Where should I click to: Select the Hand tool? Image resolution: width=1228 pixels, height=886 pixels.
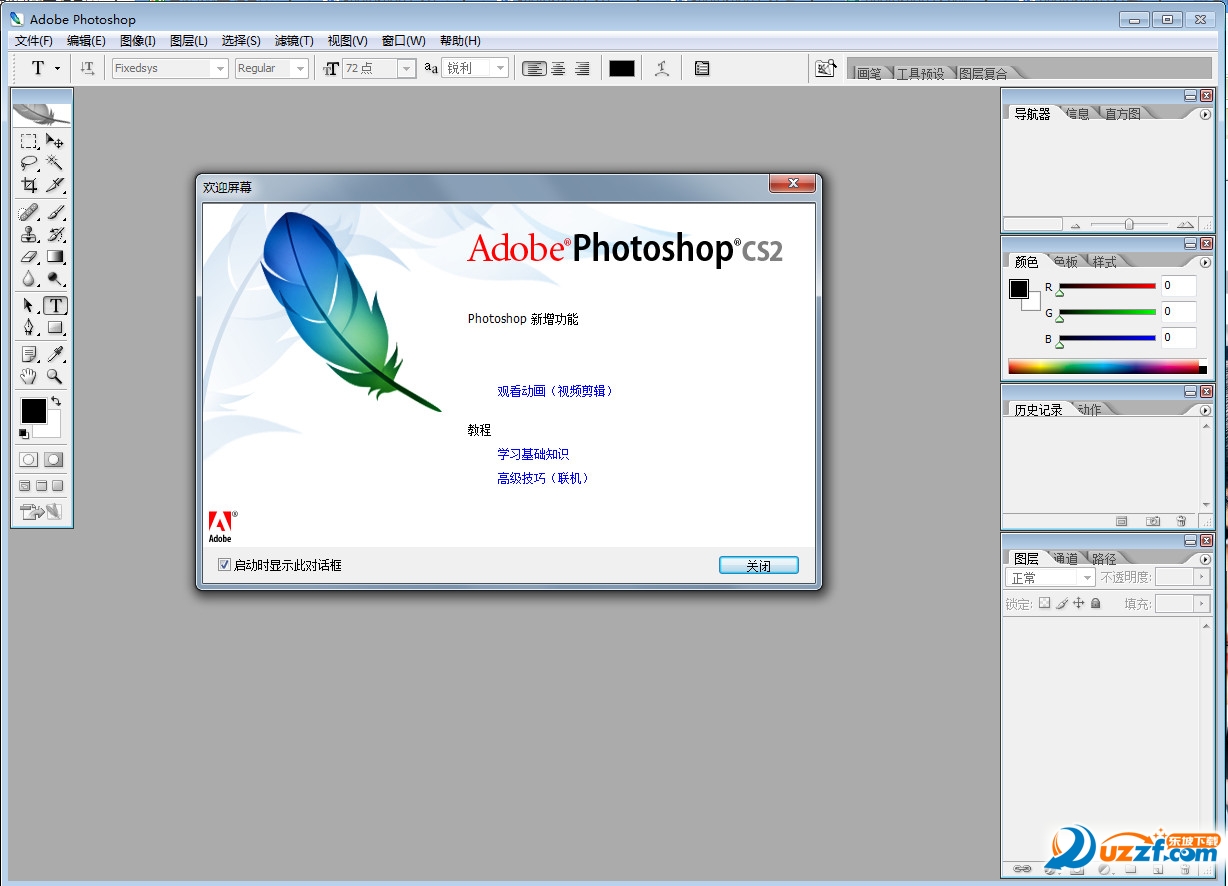[x=29, y=376]
